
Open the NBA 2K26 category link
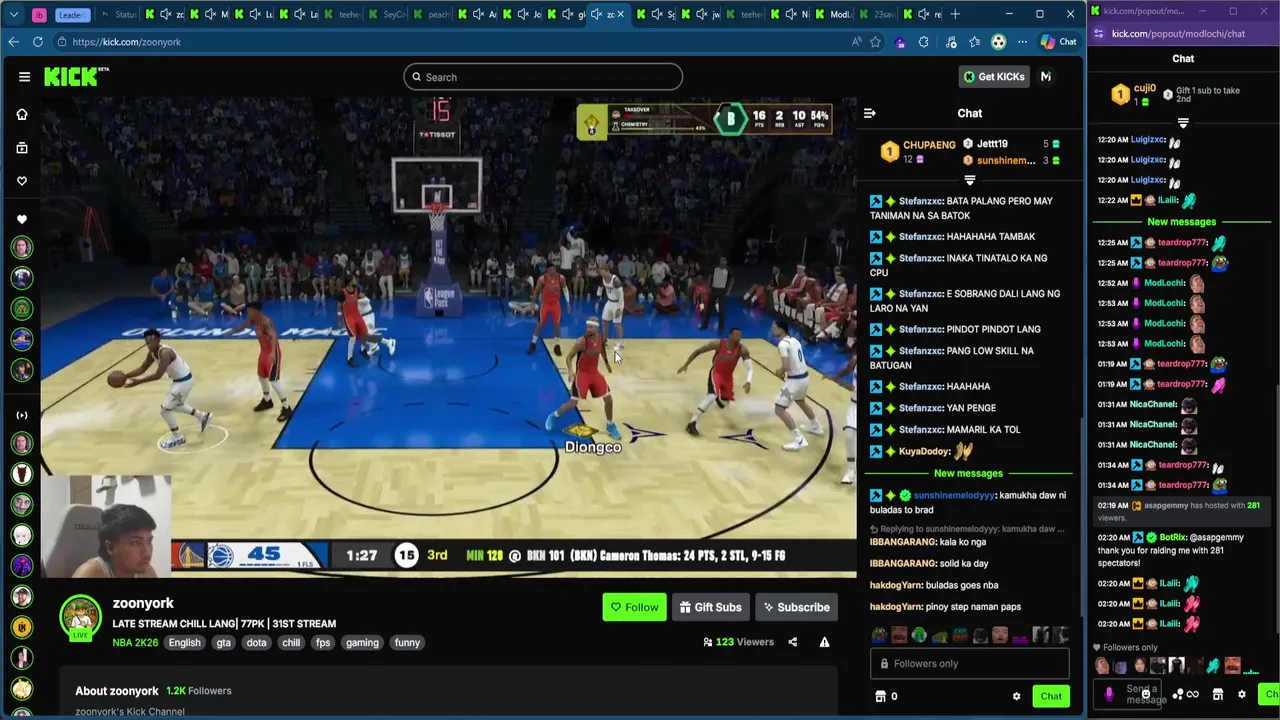[135, 643]
